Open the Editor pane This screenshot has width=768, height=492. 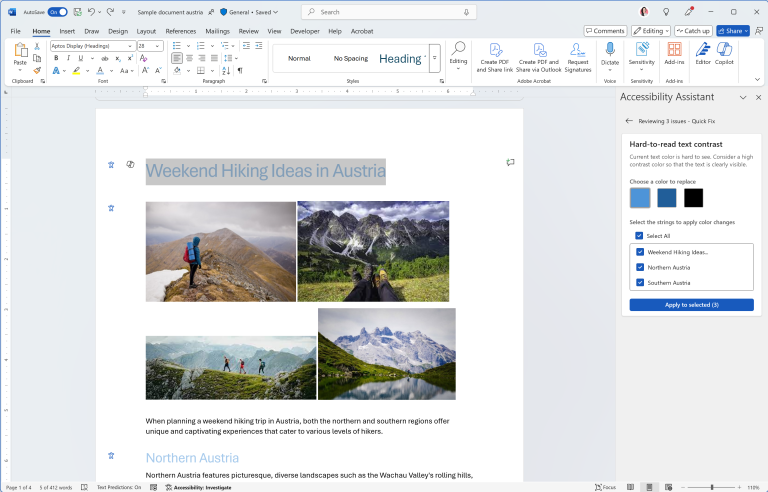point(703,53)
